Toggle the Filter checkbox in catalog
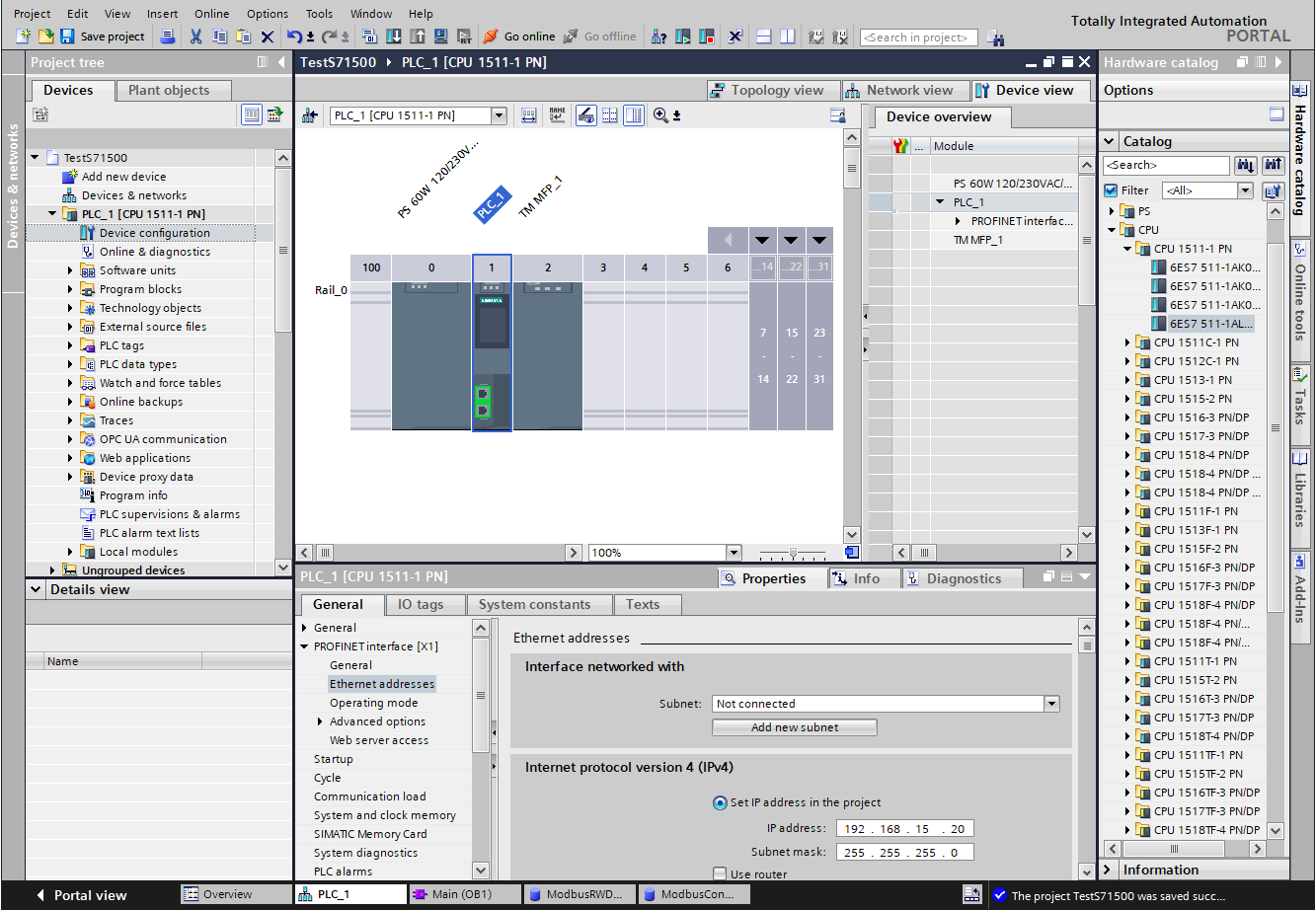 tap(1111, 190)
